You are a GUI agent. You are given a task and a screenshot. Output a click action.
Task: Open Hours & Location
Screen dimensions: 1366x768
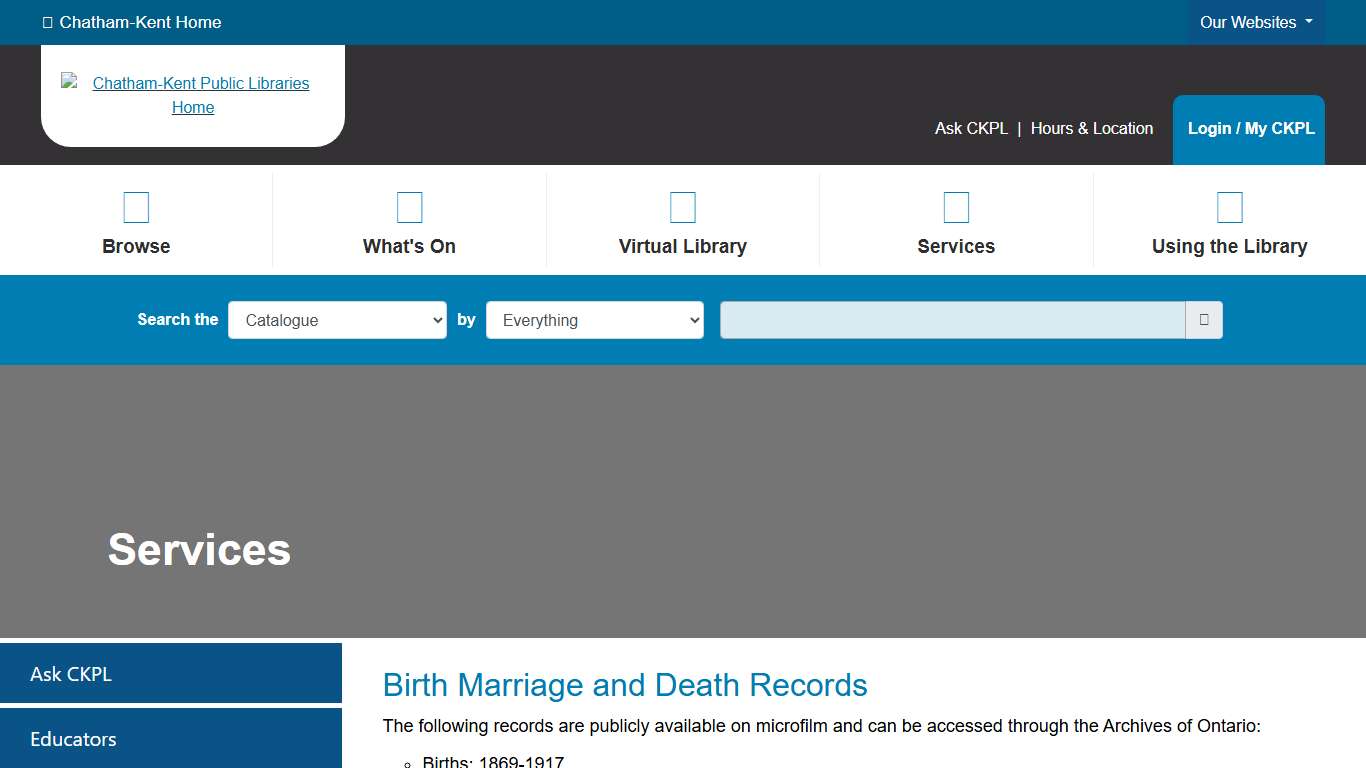1092,128
